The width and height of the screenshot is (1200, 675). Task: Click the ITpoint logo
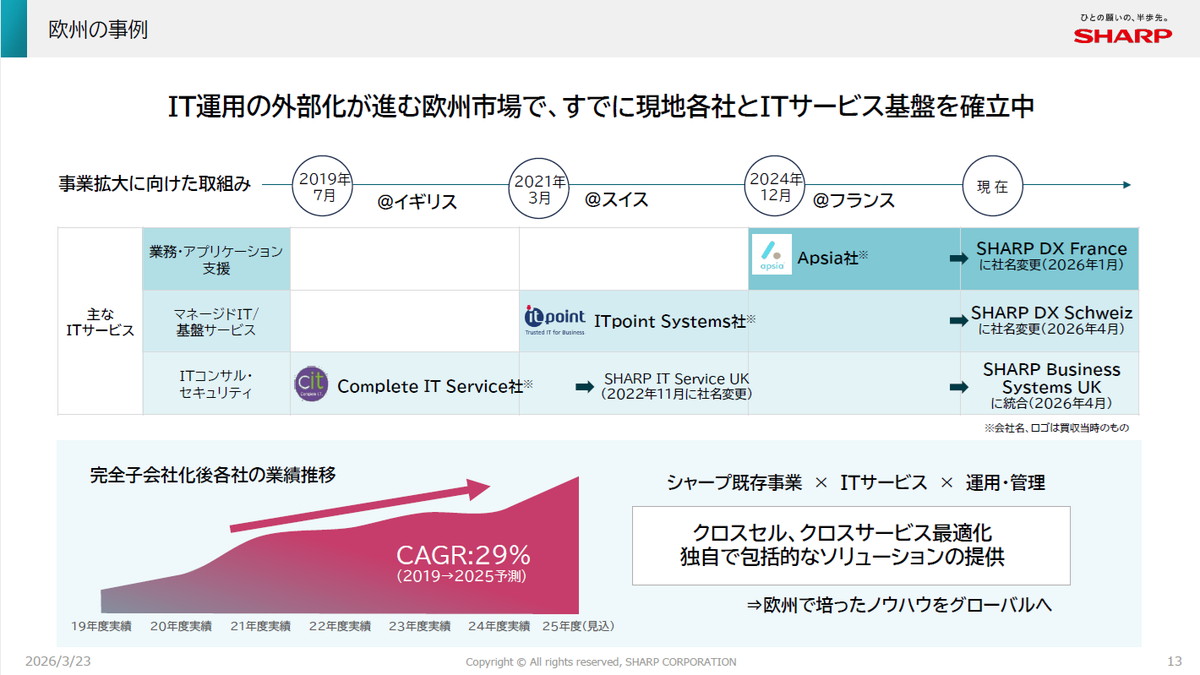555,320
